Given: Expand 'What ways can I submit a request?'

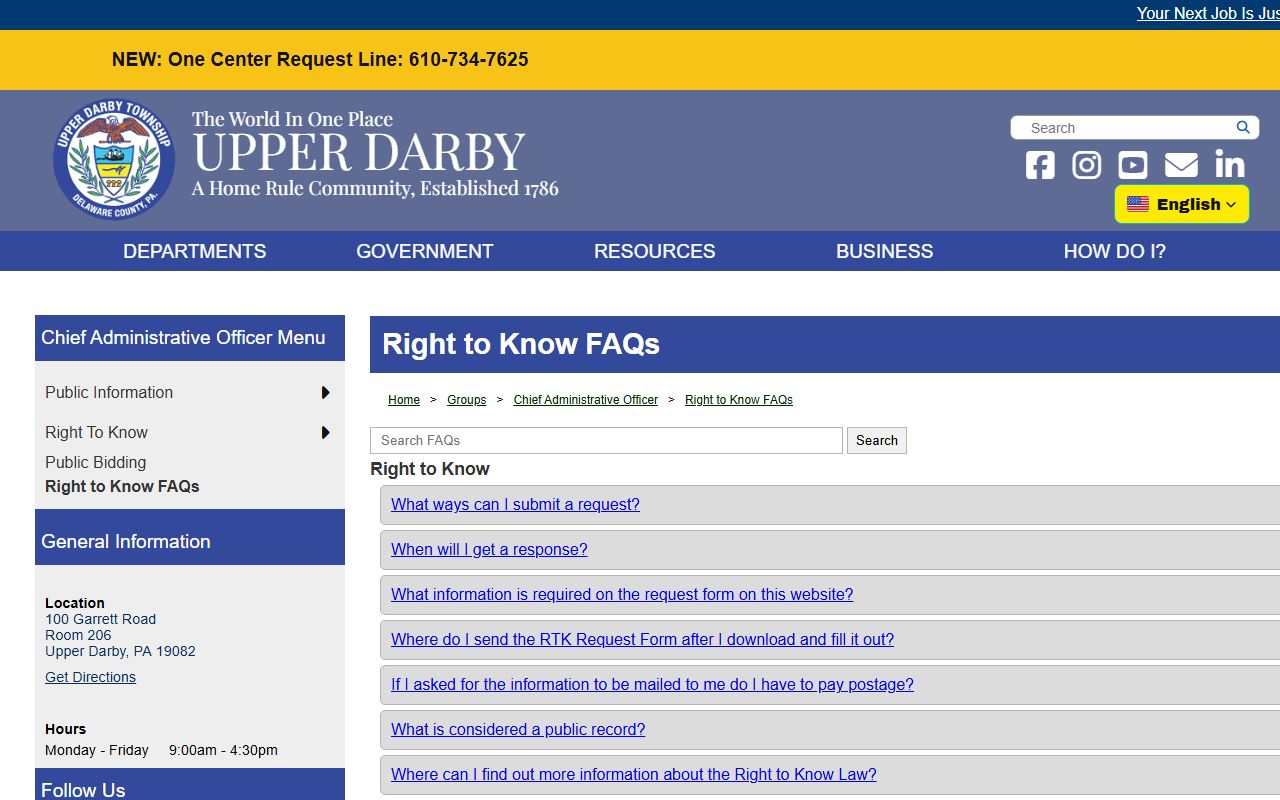Looking at the screenshot, I should (515, 505).
